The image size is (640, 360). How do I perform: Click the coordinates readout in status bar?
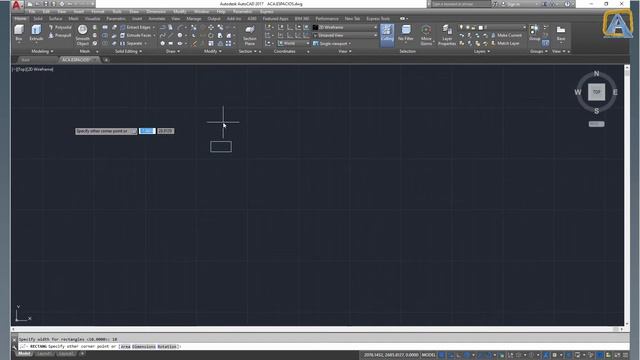click(391, 355)
